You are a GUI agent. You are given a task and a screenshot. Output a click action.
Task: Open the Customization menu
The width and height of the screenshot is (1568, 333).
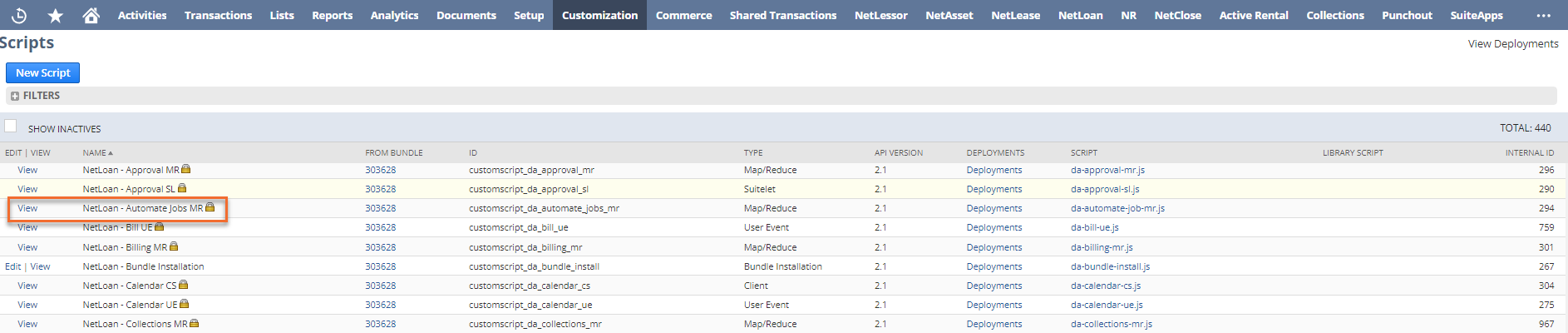point(599,15)
